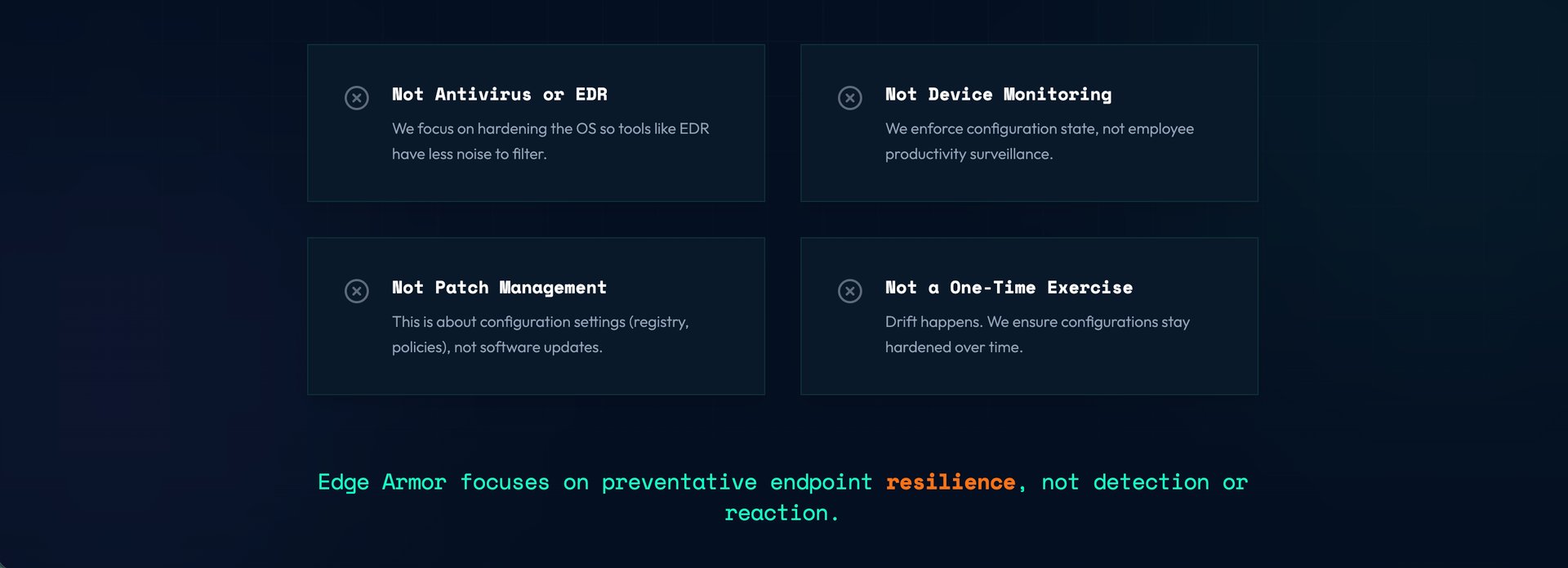
Task: Click the employee productivity surveillance description
Action: point(1040,141)
